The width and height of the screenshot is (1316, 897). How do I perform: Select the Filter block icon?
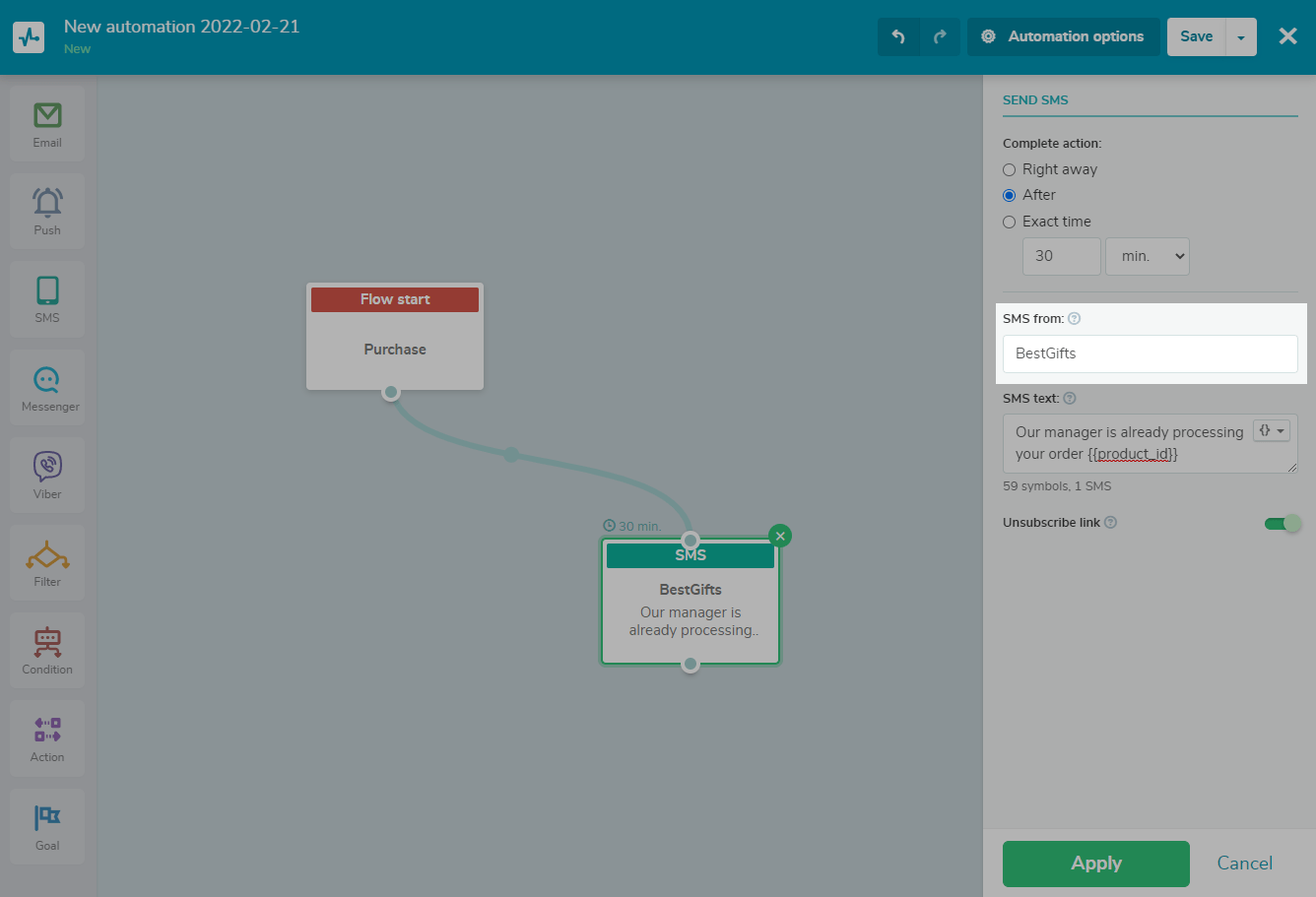click(47, 562)
